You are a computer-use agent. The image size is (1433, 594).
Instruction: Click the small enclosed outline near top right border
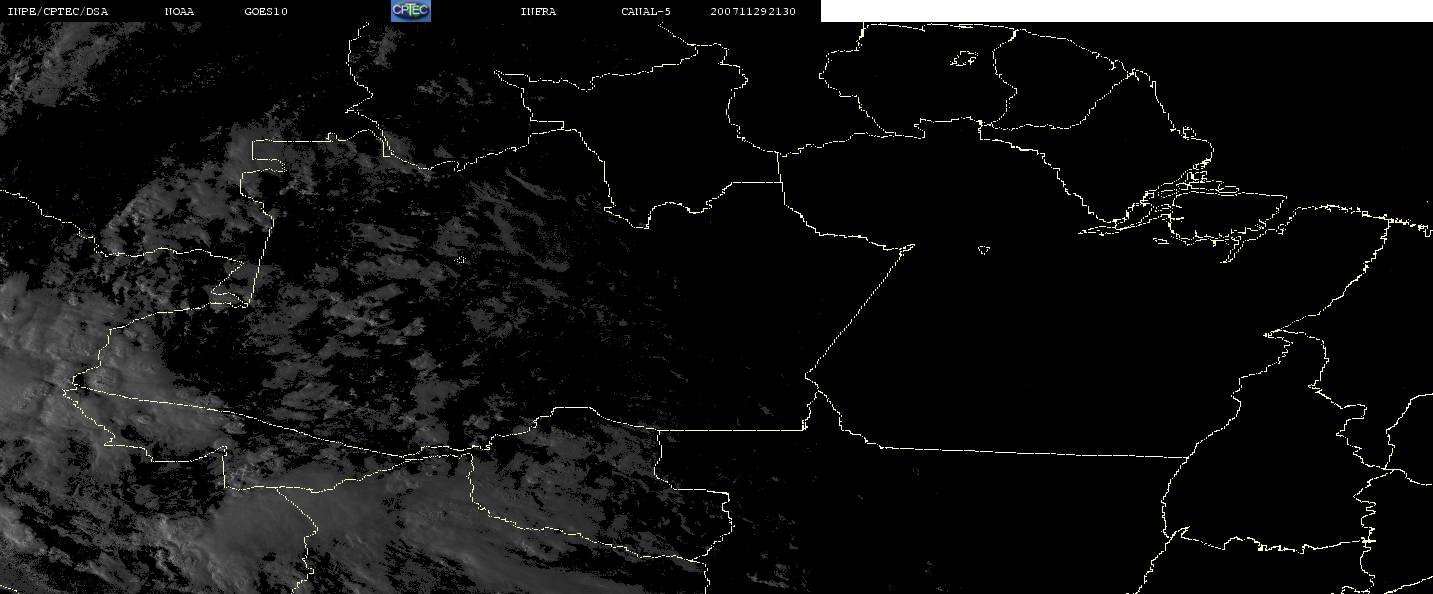[963, 59]
